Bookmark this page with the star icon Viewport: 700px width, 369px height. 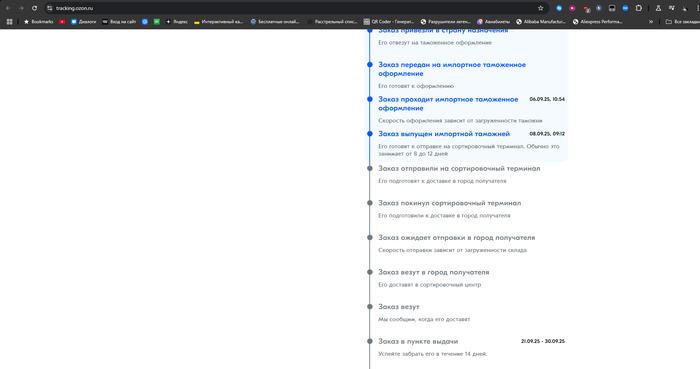coord(541,8)
